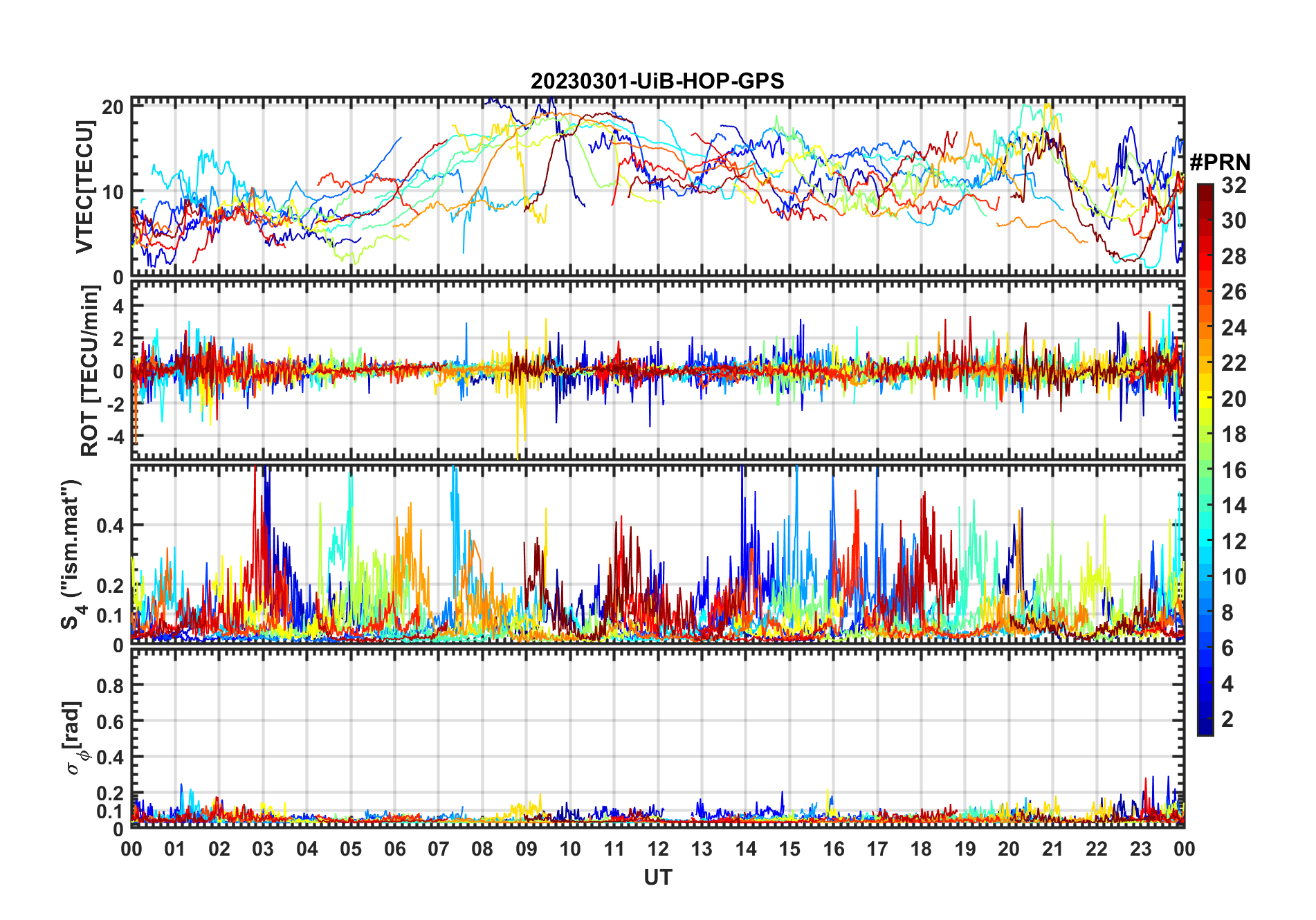The image size is (1316, 920).
Task: Click the ROT [TECU/min] y-axis label
Action: (x=90, y=370)
